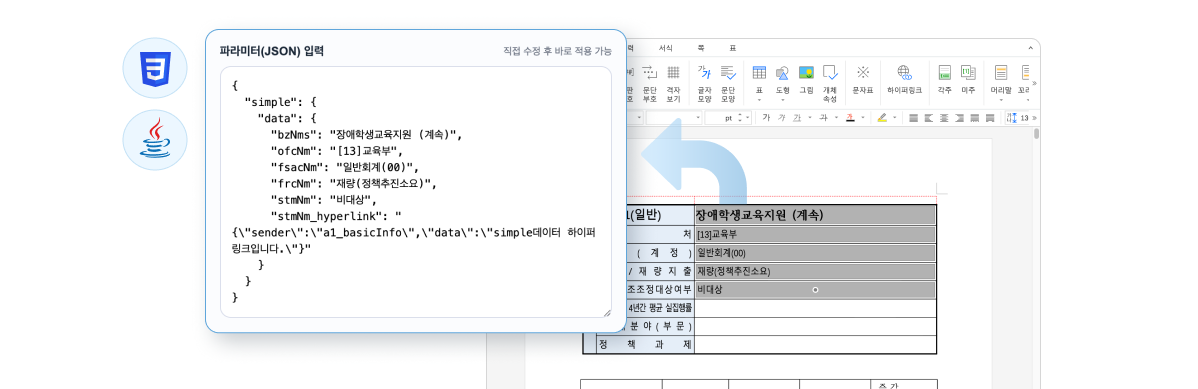This screenshot has height=389, width=1198.
Task: Apply yellow highlighter color
Action: 882,118
